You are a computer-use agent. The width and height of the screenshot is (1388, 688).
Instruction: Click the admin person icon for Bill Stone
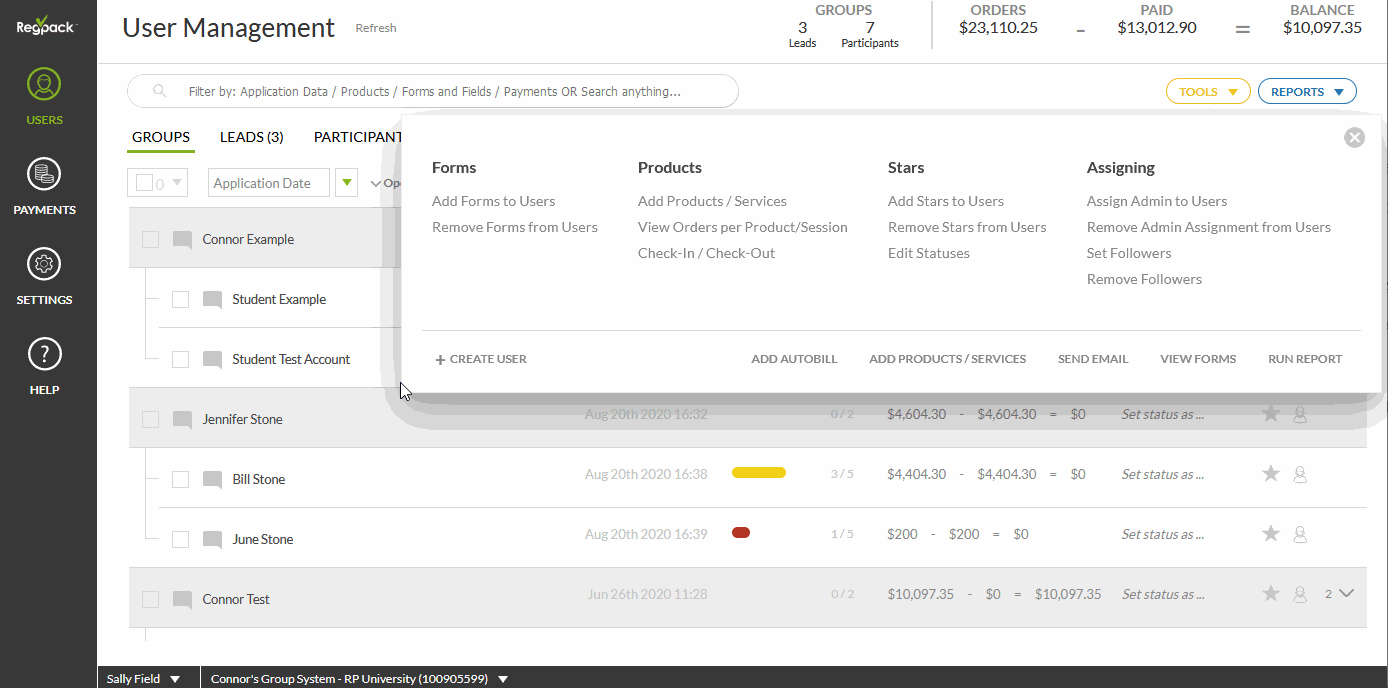[1300, 473]
